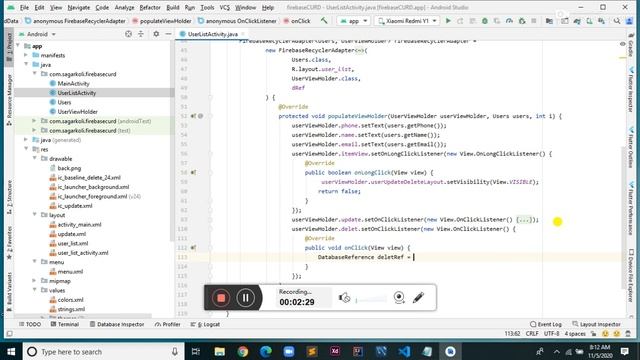This screenshot has width=640, height=360.
Task: Adjust the recorder volume slider
Action: click(371, 300)
